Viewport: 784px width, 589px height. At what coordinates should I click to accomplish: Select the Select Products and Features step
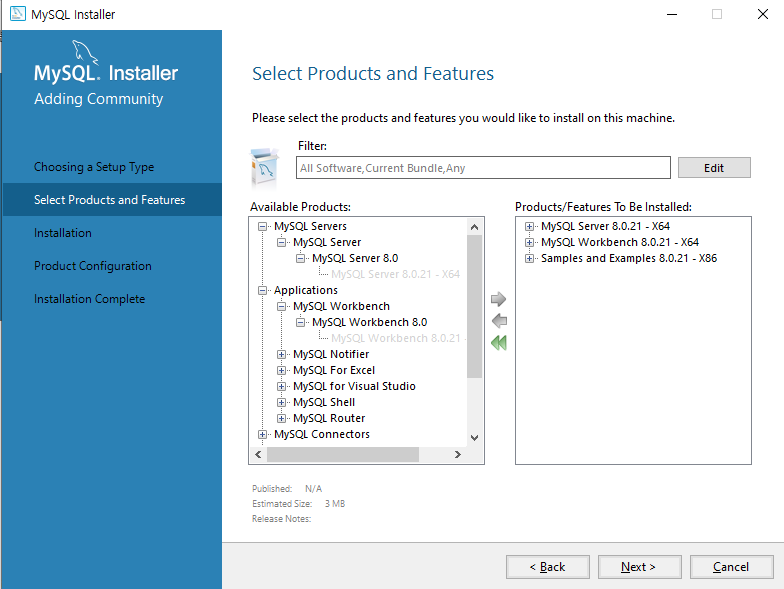(110, 200)
